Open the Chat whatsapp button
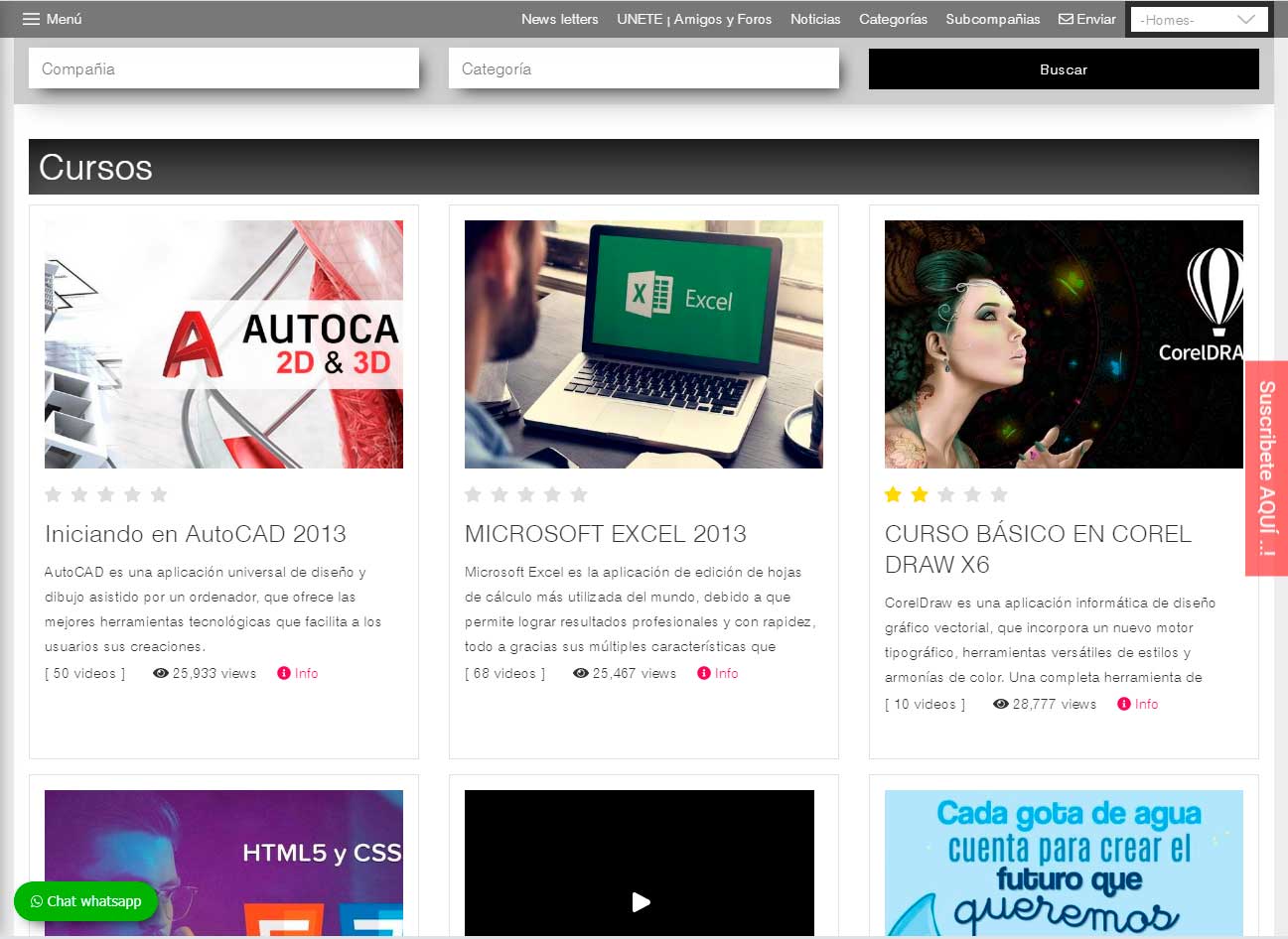Viewport: 1288px width, 939px height. 86,901
